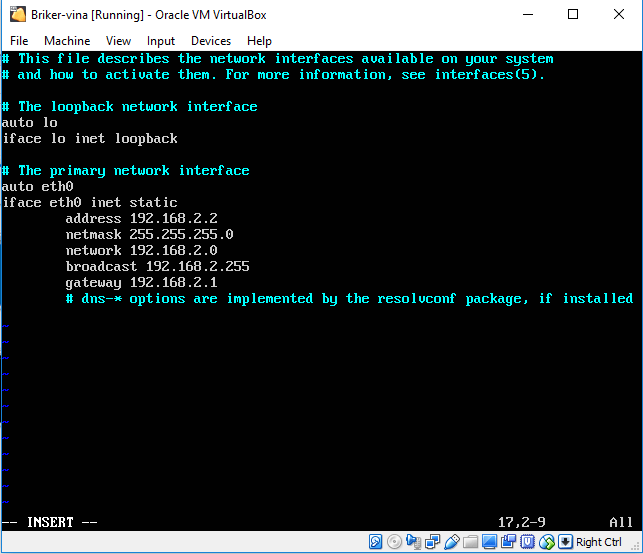Click the hard disk activity status icon
The height and width of the screenshot is (554, 643).
[x=376, y=542]
